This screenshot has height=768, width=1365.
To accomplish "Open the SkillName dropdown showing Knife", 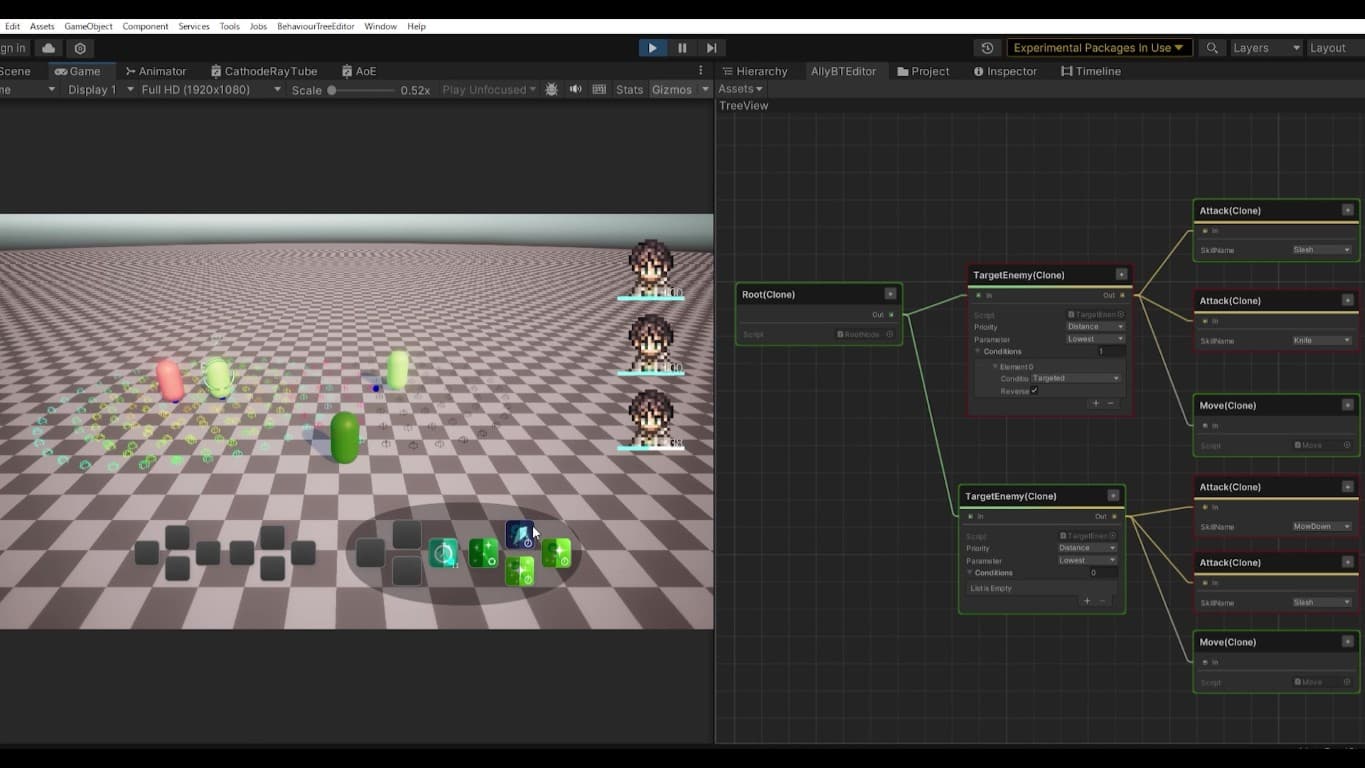I will pos(1321,341).
